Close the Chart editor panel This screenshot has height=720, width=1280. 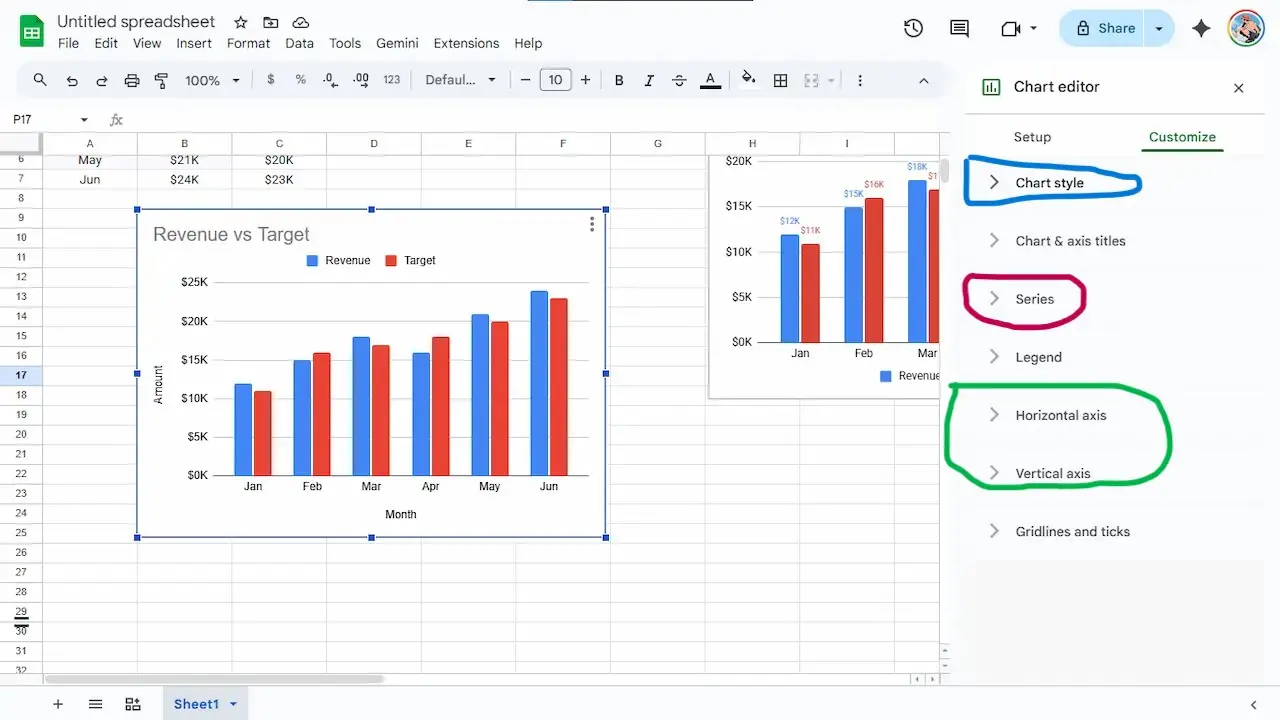pyautogui.click(x=1239, y=88)
